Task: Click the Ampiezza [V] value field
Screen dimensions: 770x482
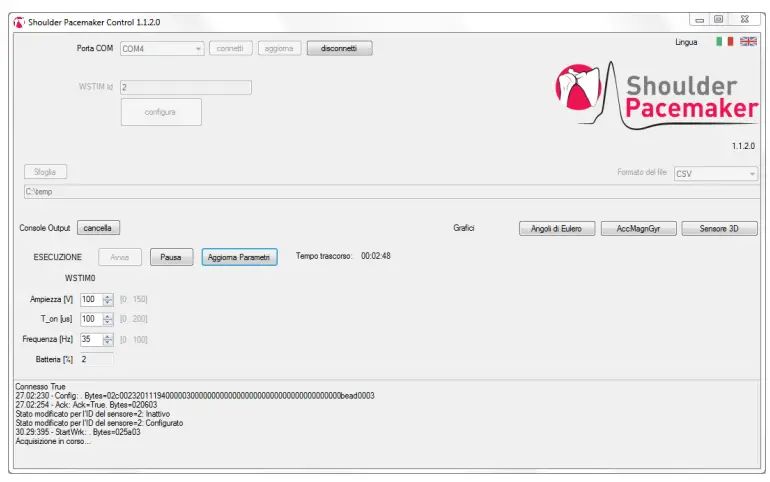Action: click(x=91, y=299)
